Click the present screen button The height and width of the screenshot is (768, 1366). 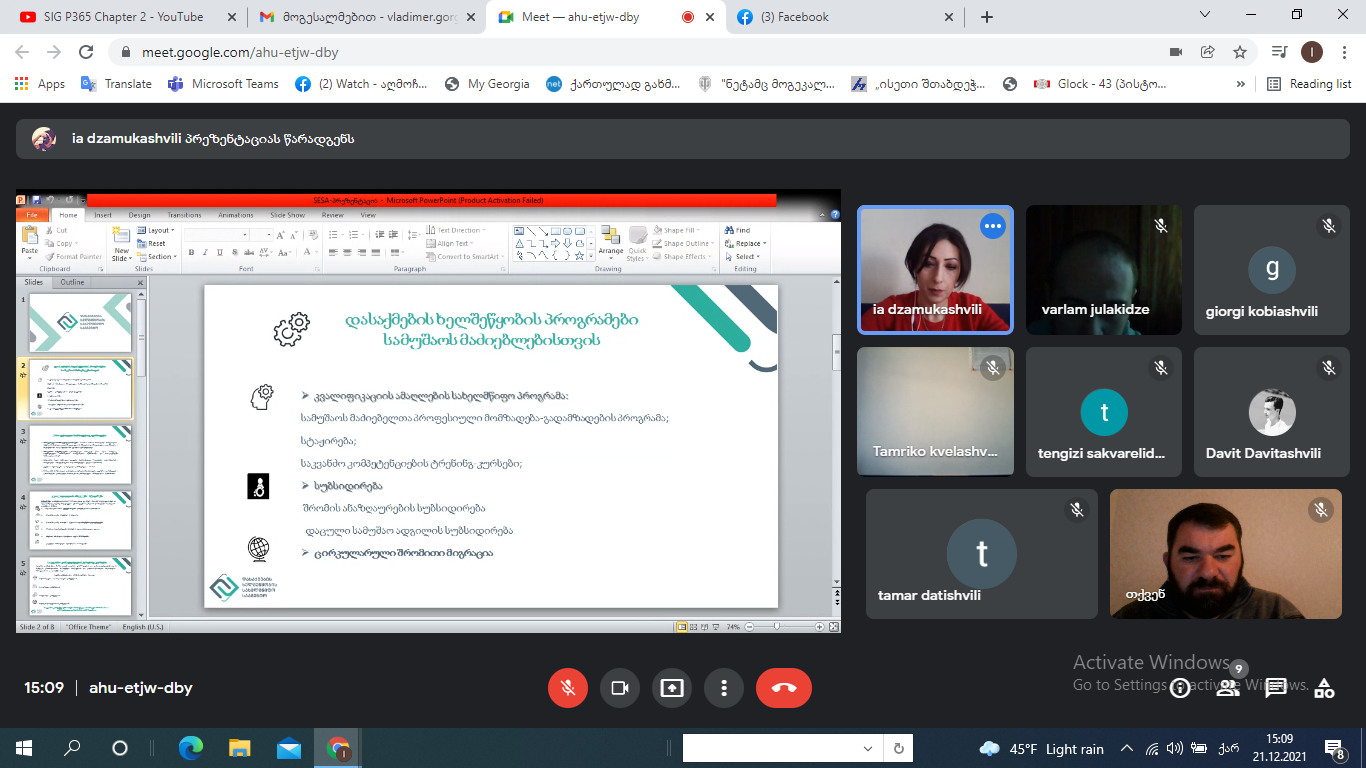tap(671, 688)
